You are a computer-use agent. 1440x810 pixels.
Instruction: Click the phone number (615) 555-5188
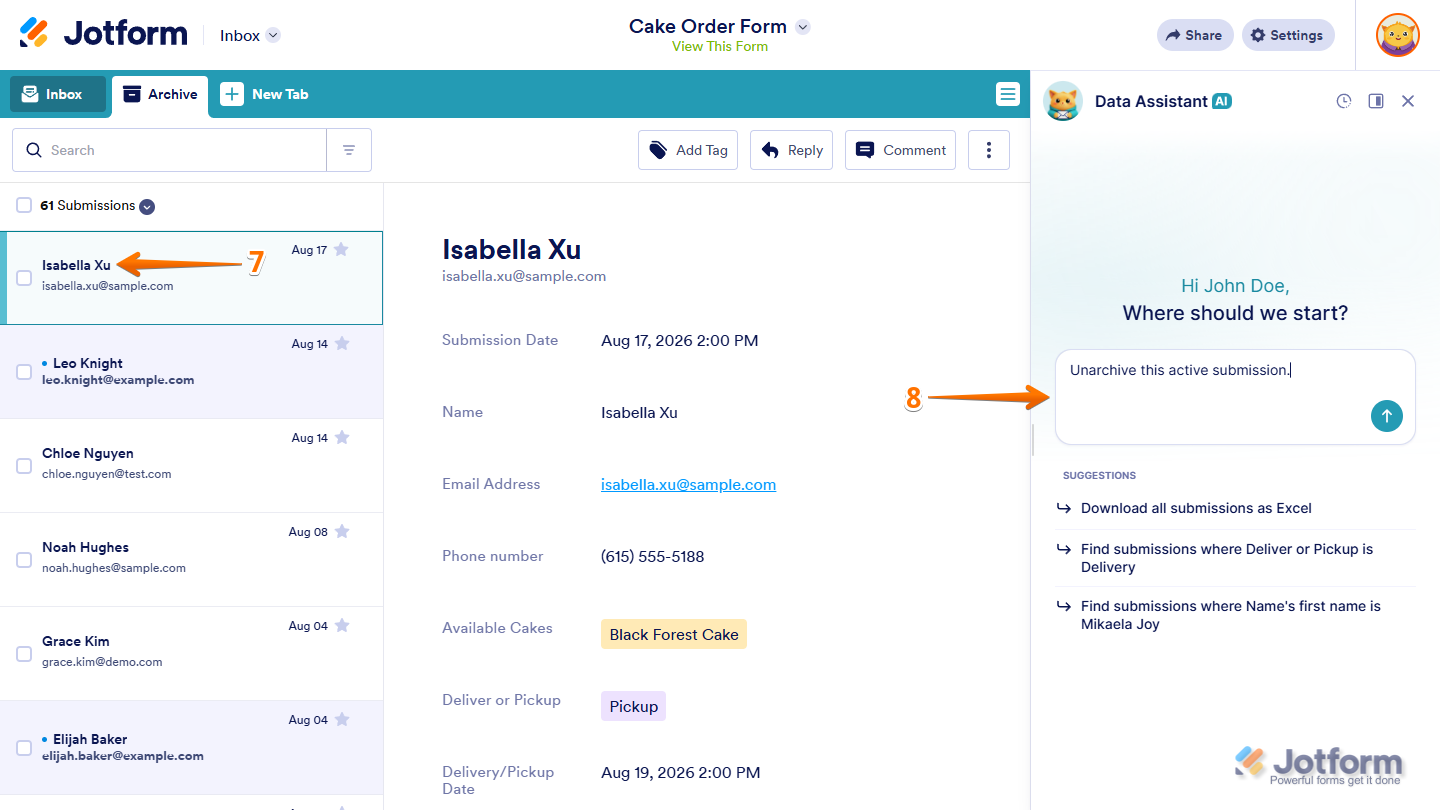coord(652,556)
